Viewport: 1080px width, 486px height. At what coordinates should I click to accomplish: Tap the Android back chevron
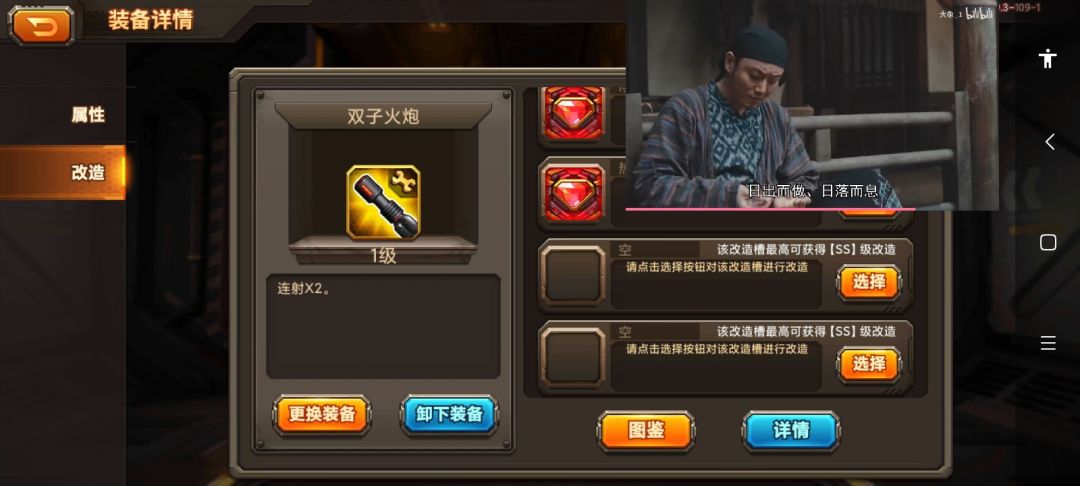click(x=1049, y=142)
